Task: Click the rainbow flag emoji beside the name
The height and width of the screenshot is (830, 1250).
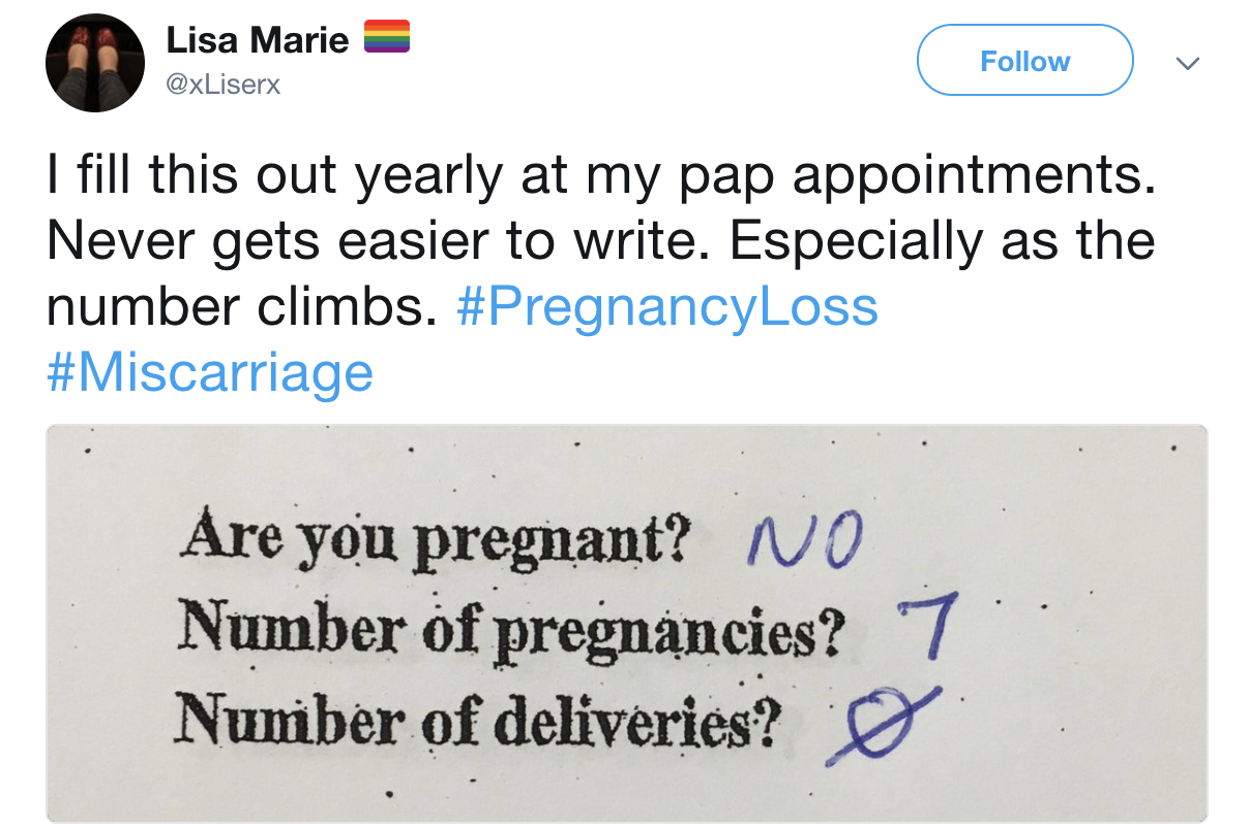Action: [386, 37]
